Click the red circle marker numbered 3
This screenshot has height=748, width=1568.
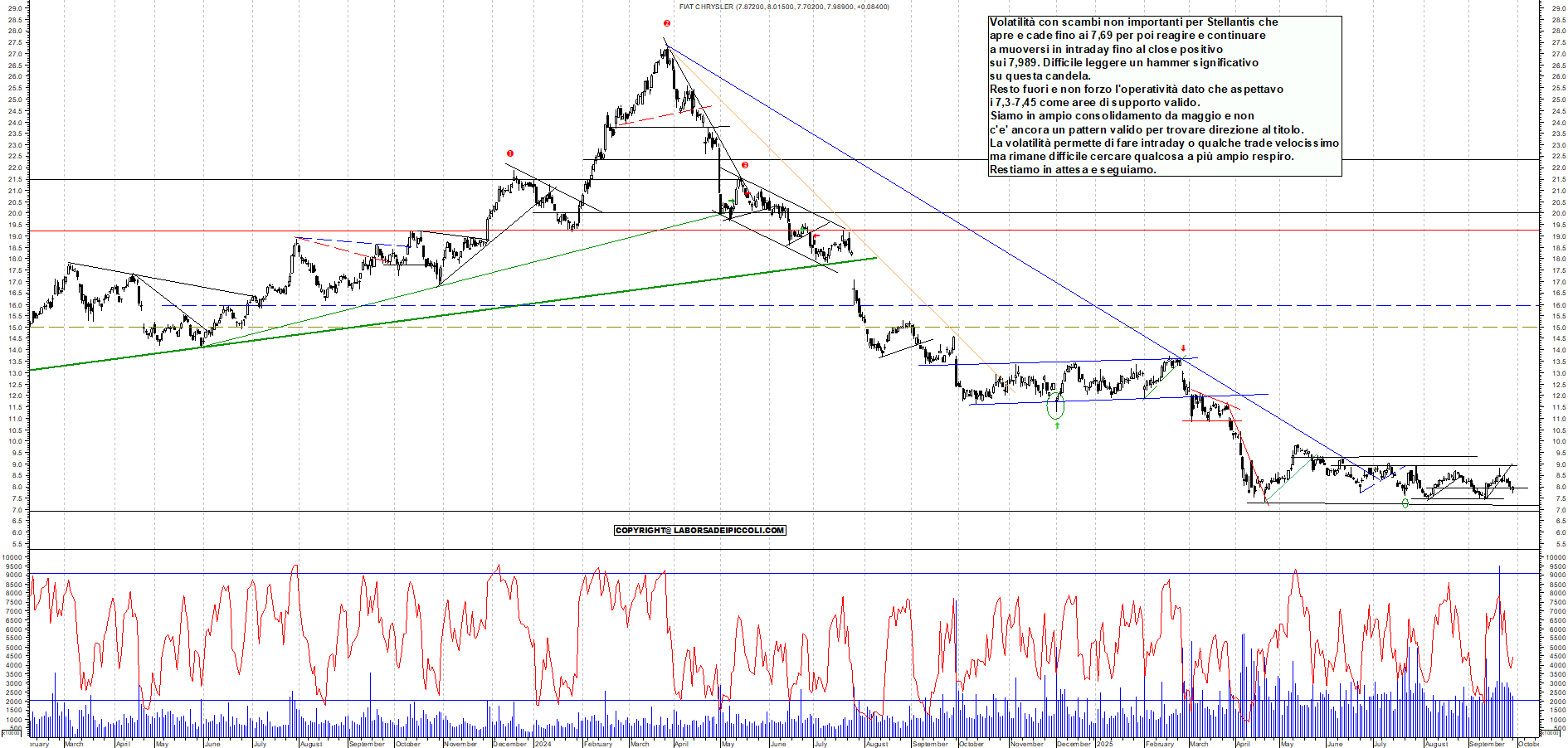(745, 165)
